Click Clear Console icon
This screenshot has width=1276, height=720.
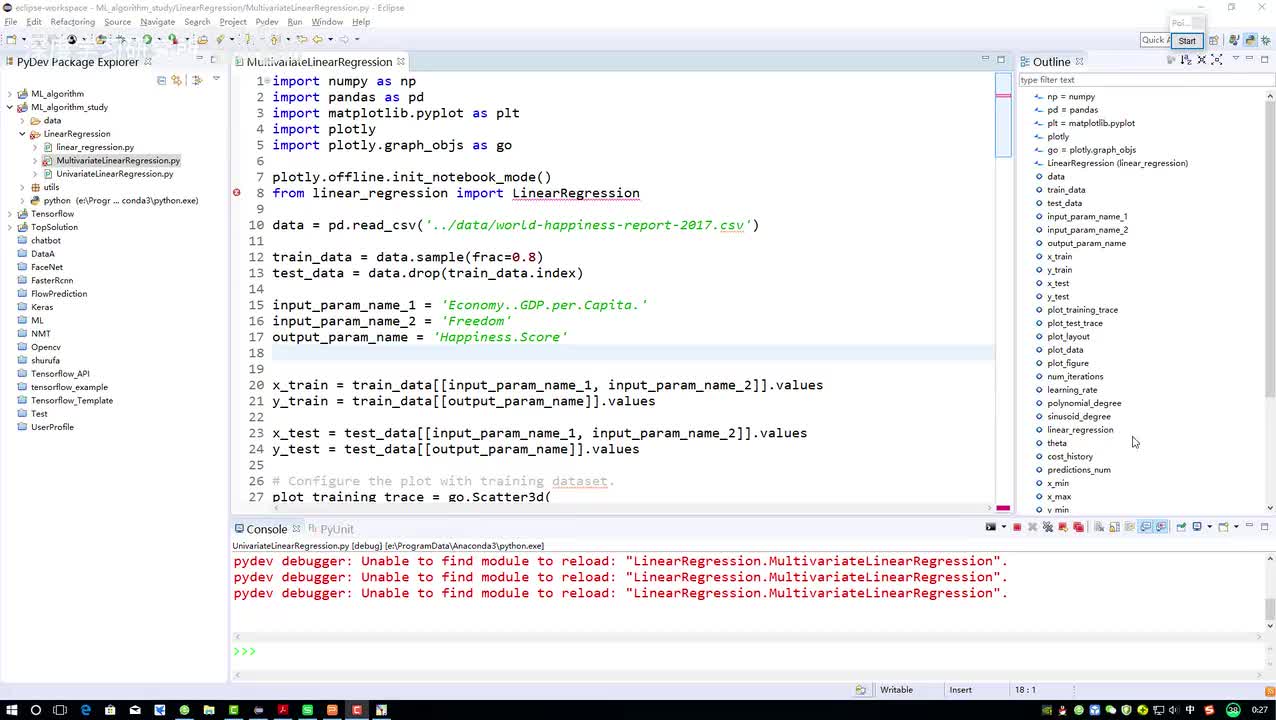(1099, 527)
